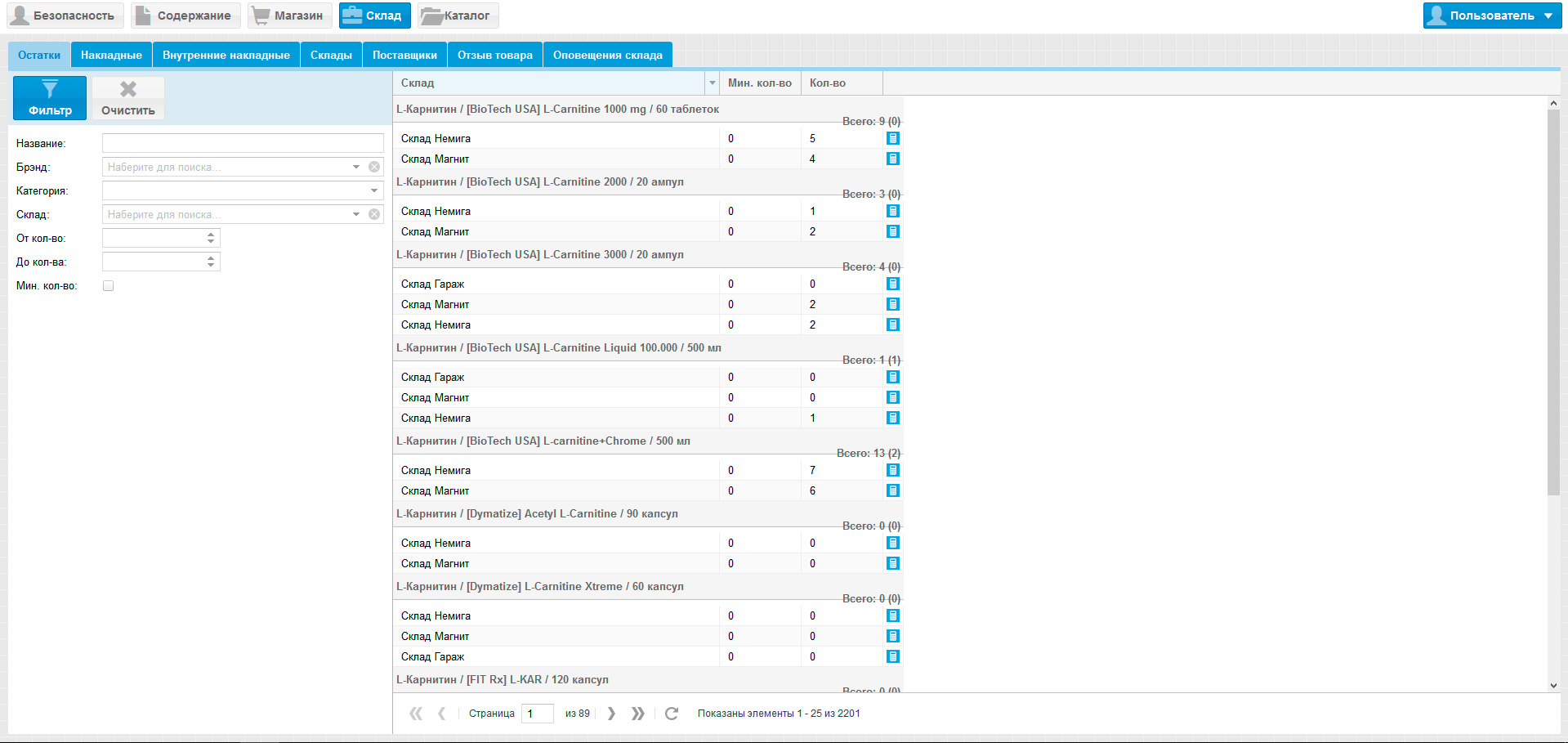The width and height of the screenshot is (1568, 743).
Task: Open the Пользователь user menu
Action: click(1492, 16)
